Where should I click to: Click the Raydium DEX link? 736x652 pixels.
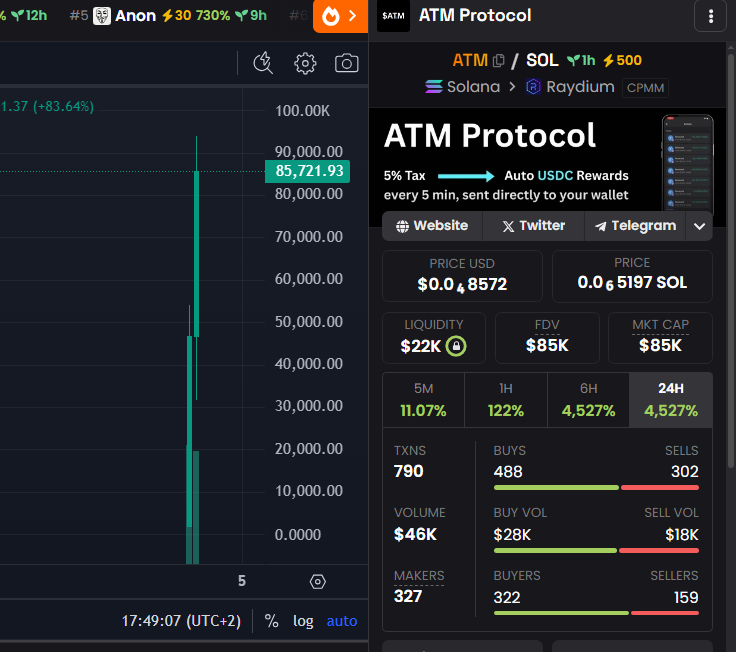[580, 87]
